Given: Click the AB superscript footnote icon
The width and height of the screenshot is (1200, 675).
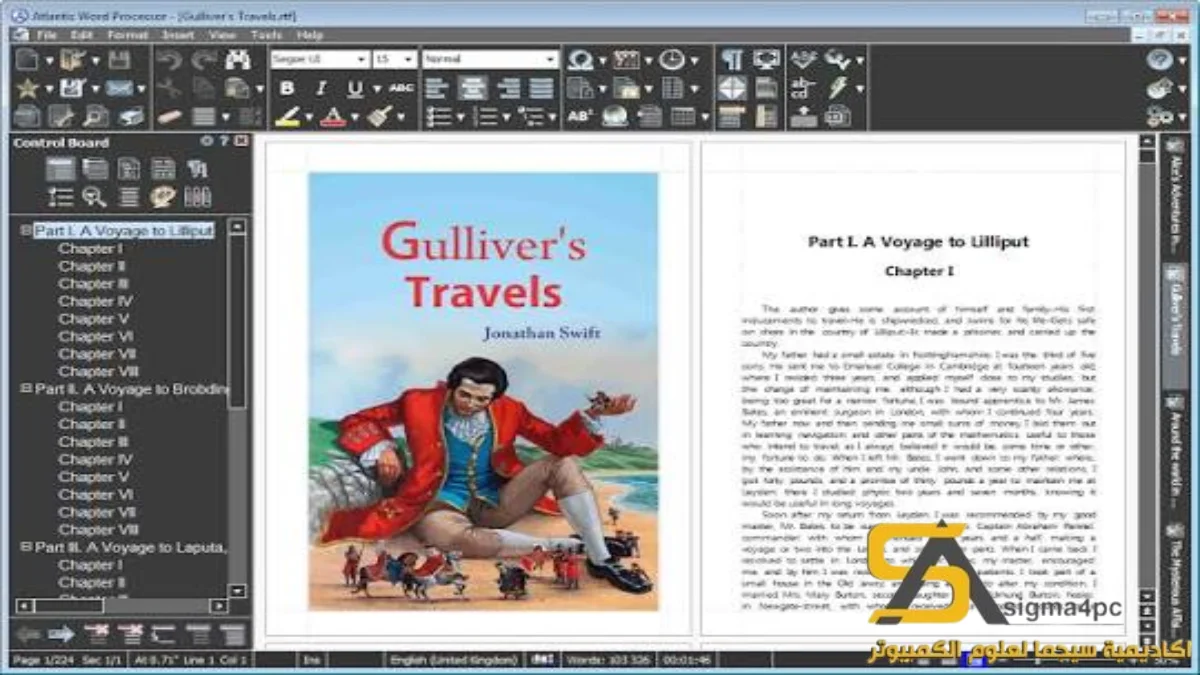Looking at the screenshot, I should 580,116.
